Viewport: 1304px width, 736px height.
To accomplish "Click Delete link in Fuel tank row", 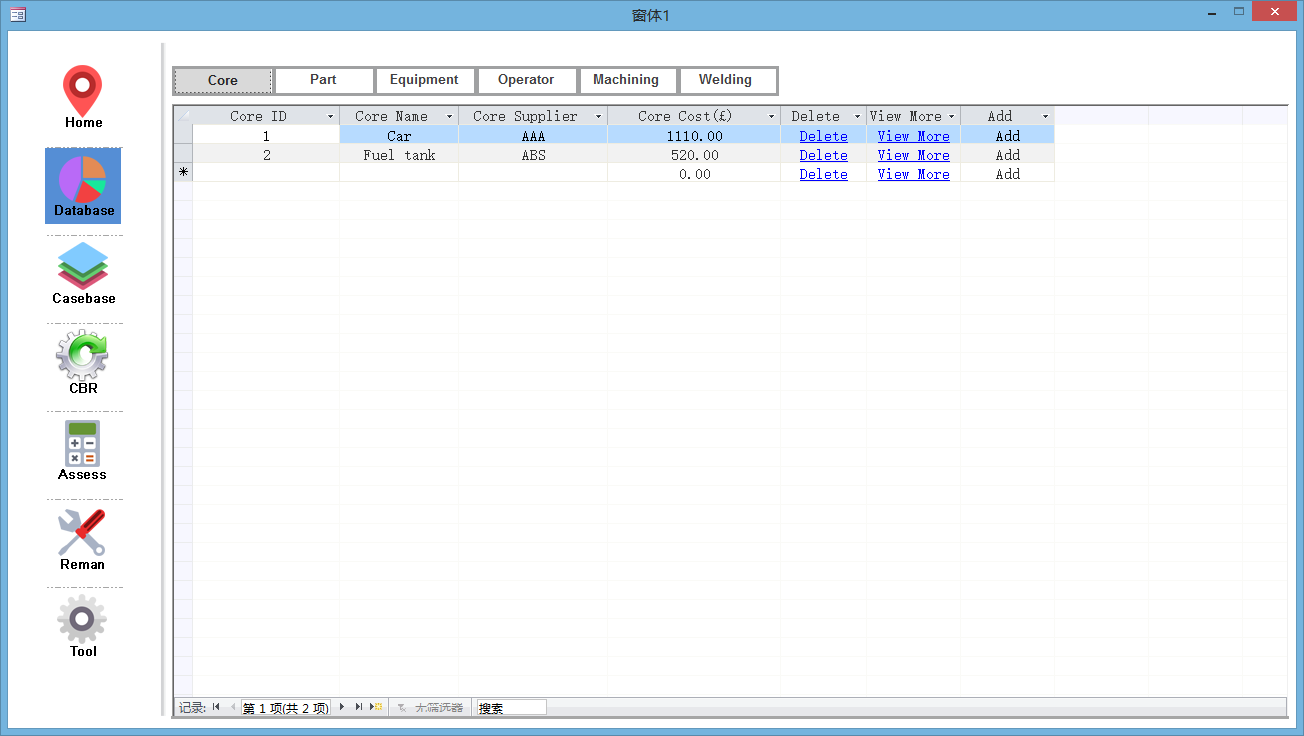I will [823, 155].
